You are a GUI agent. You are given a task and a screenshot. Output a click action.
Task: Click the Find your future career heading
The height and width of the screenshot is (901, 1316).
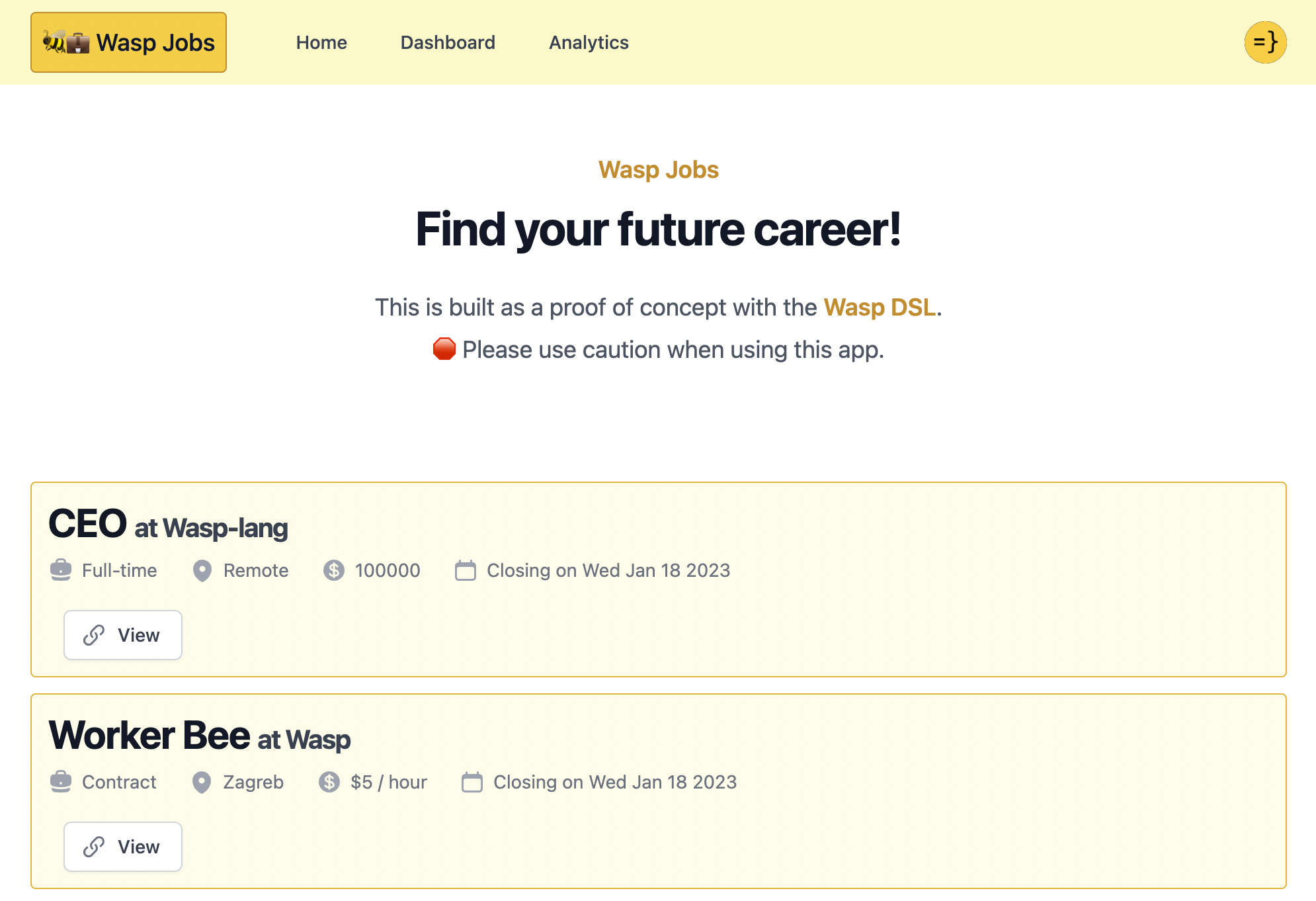[x=658, y=230]
